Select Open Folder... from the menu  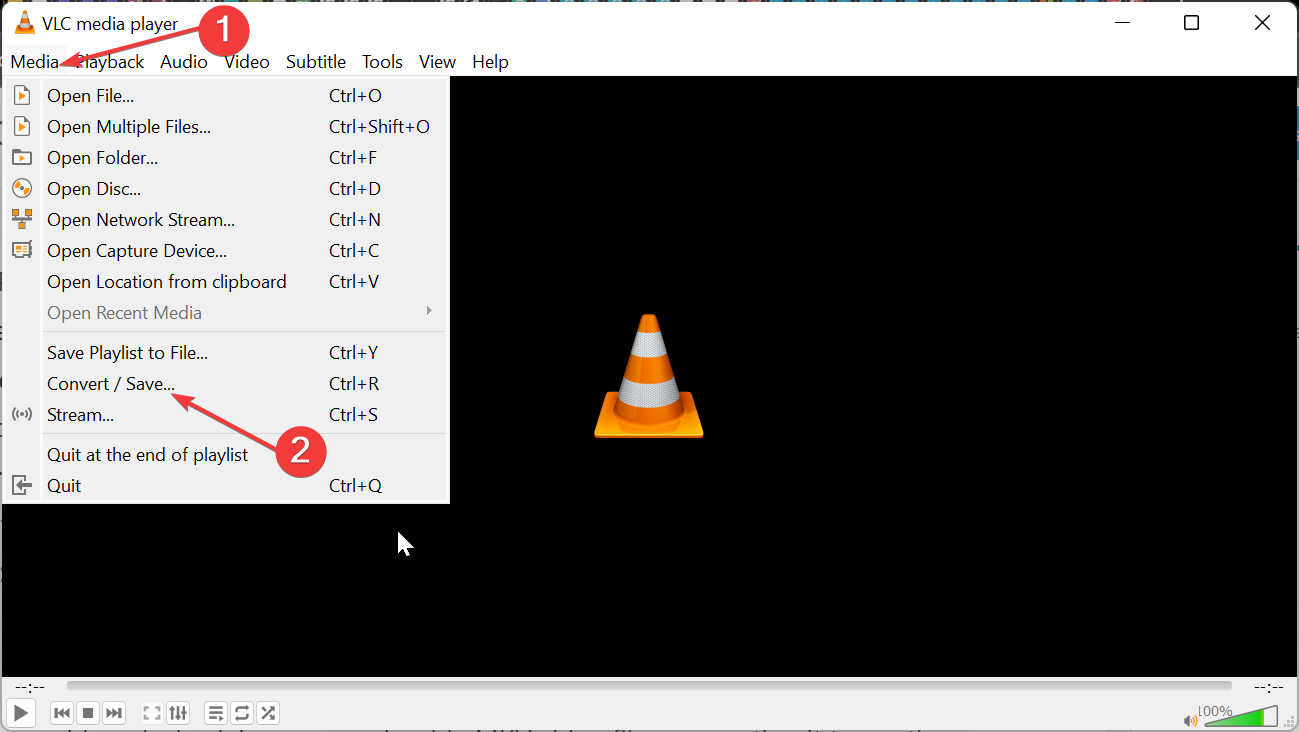click(x=226, y=158)
